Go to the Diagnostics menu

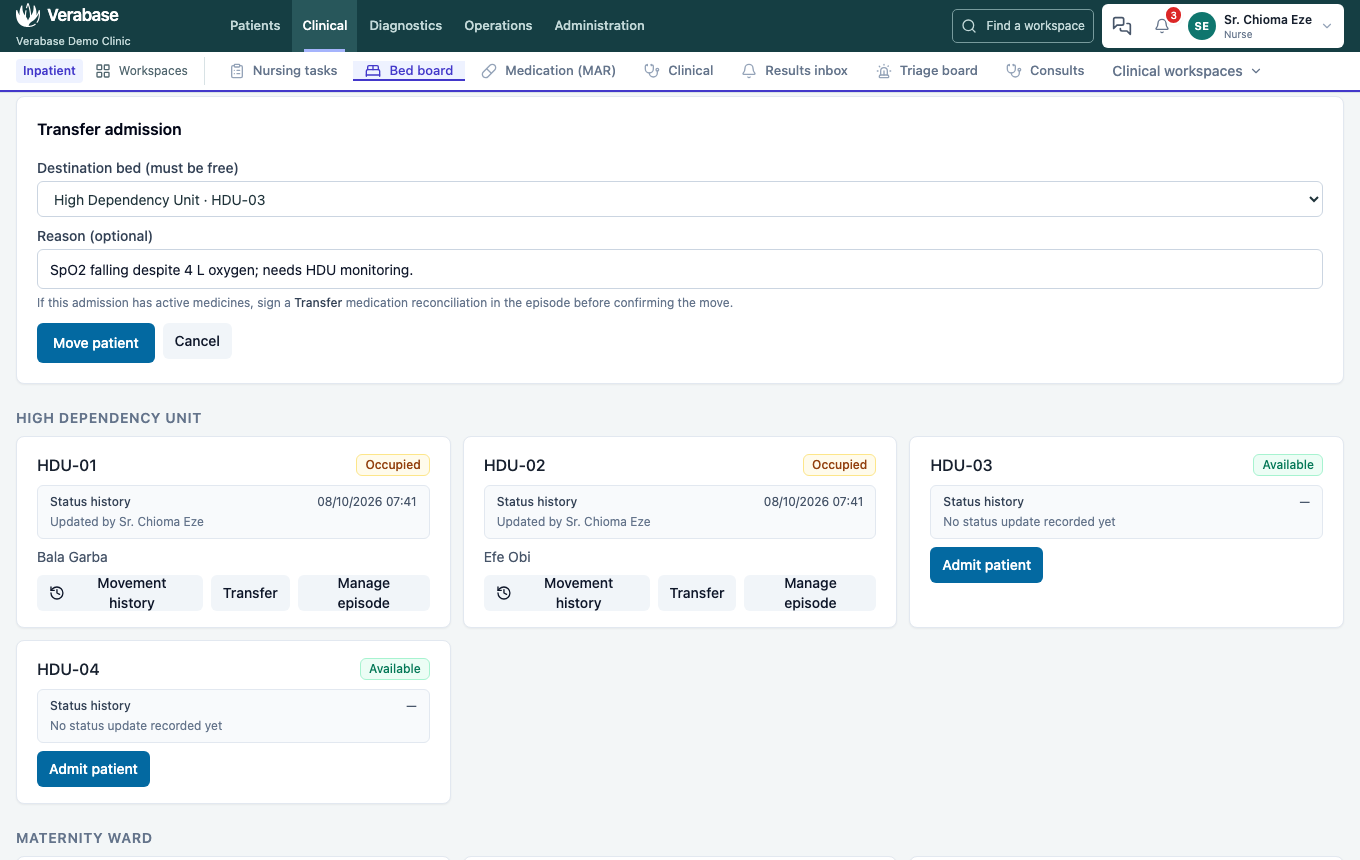pos(405,26)
